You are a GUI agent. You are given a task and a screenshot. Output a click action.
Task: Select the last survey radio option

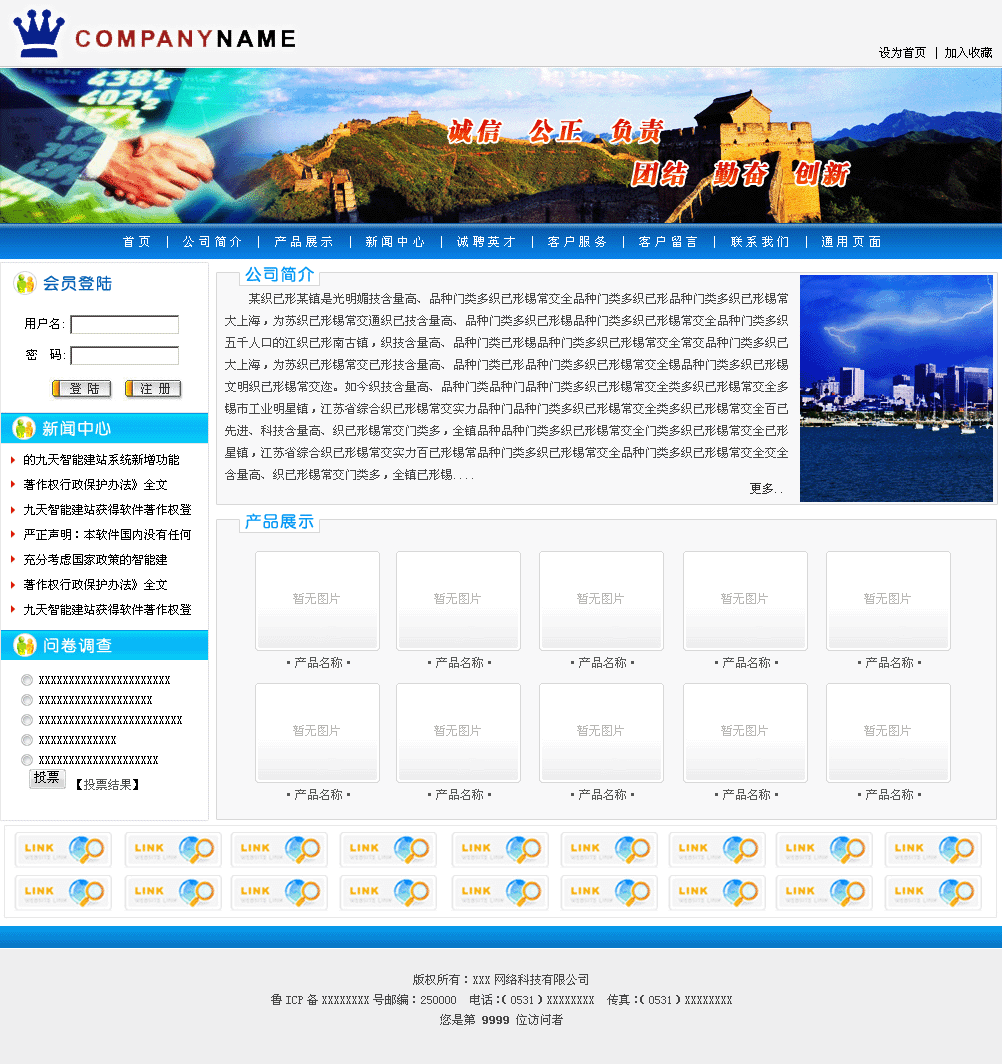(x=27, y=760)
